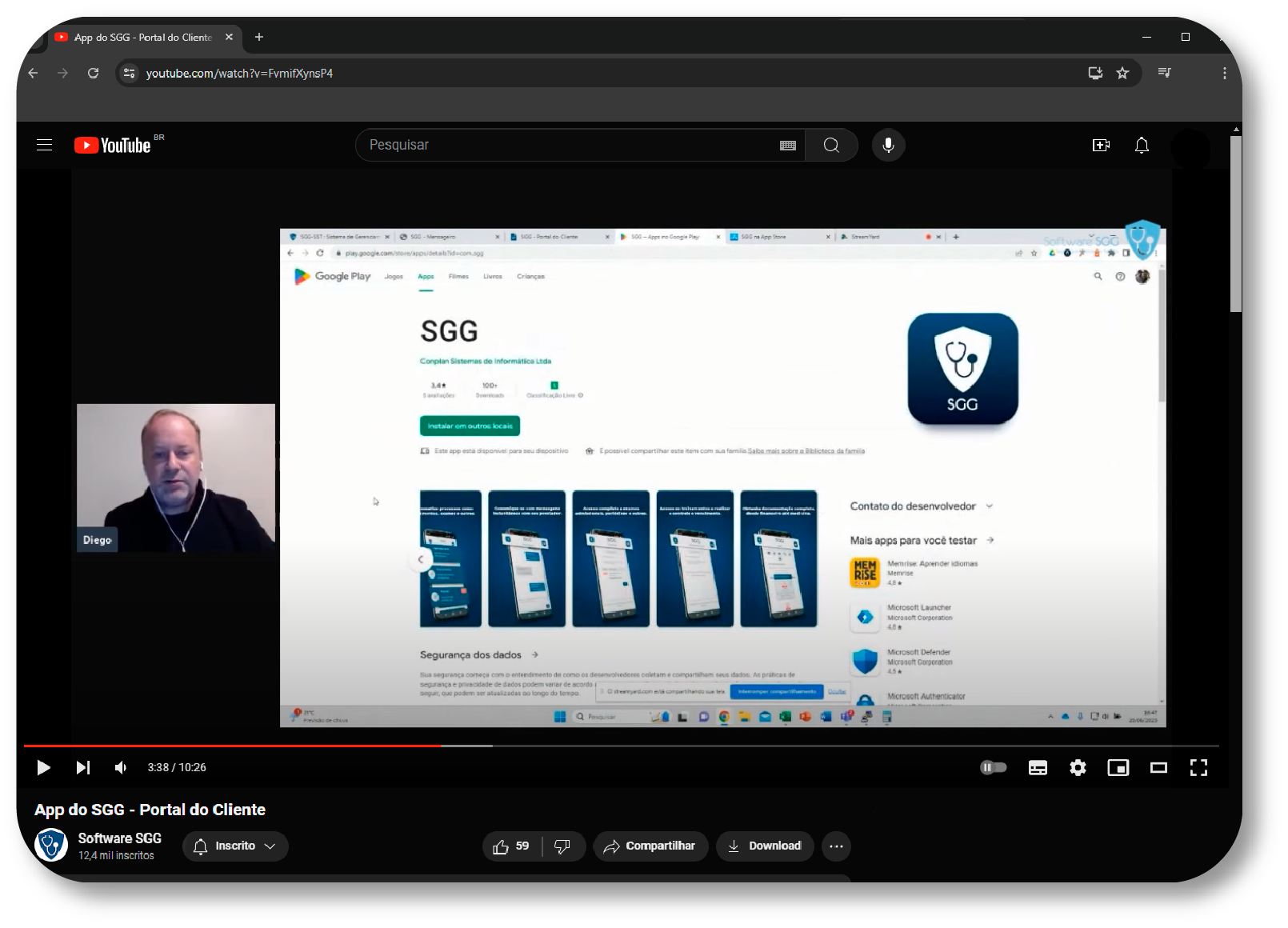Click the page vertical scrollbar
This screenshot has width=1288, height=928.
(x=1236, y=224)
